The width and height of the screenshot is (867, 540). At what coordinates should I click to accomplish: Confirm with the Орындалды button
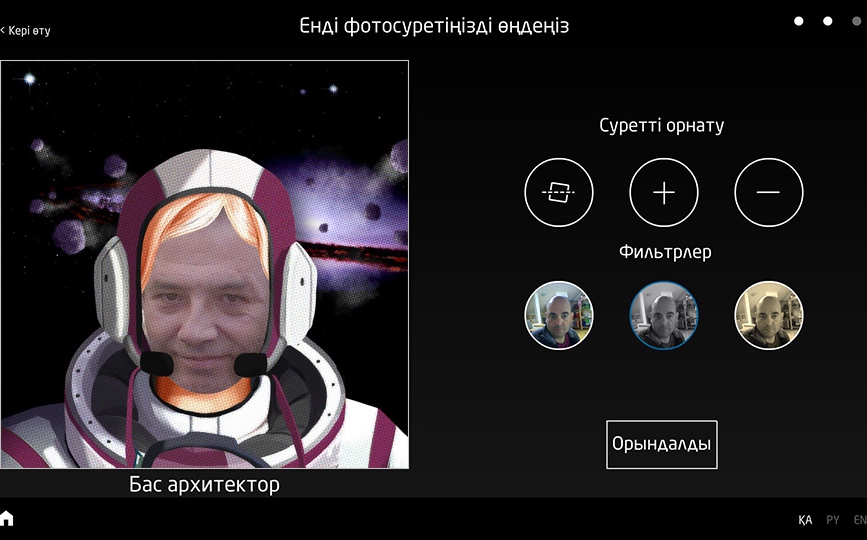click(x=662, y=444)
